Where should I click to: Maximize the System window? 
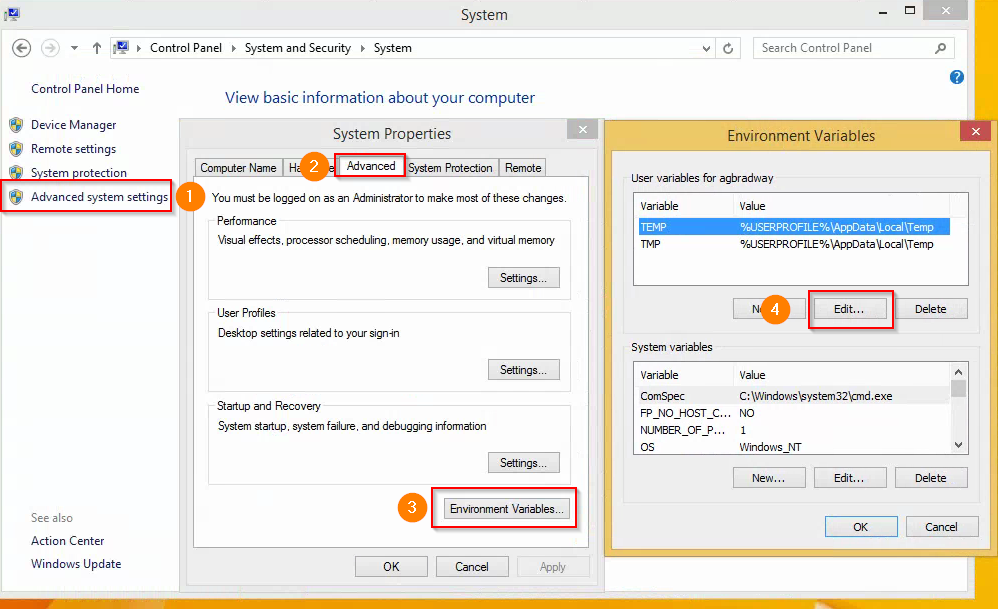point(910,10)
